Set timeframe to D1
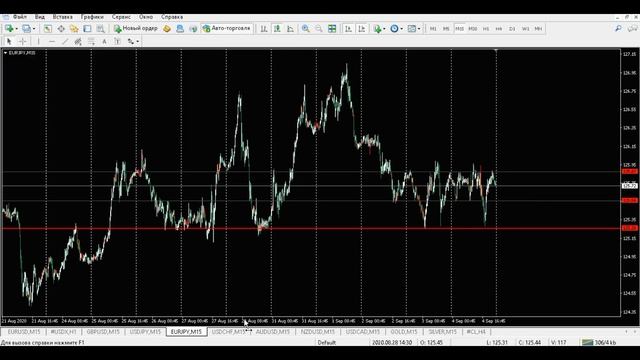The image size is (640, 360). tap(512, 29)
